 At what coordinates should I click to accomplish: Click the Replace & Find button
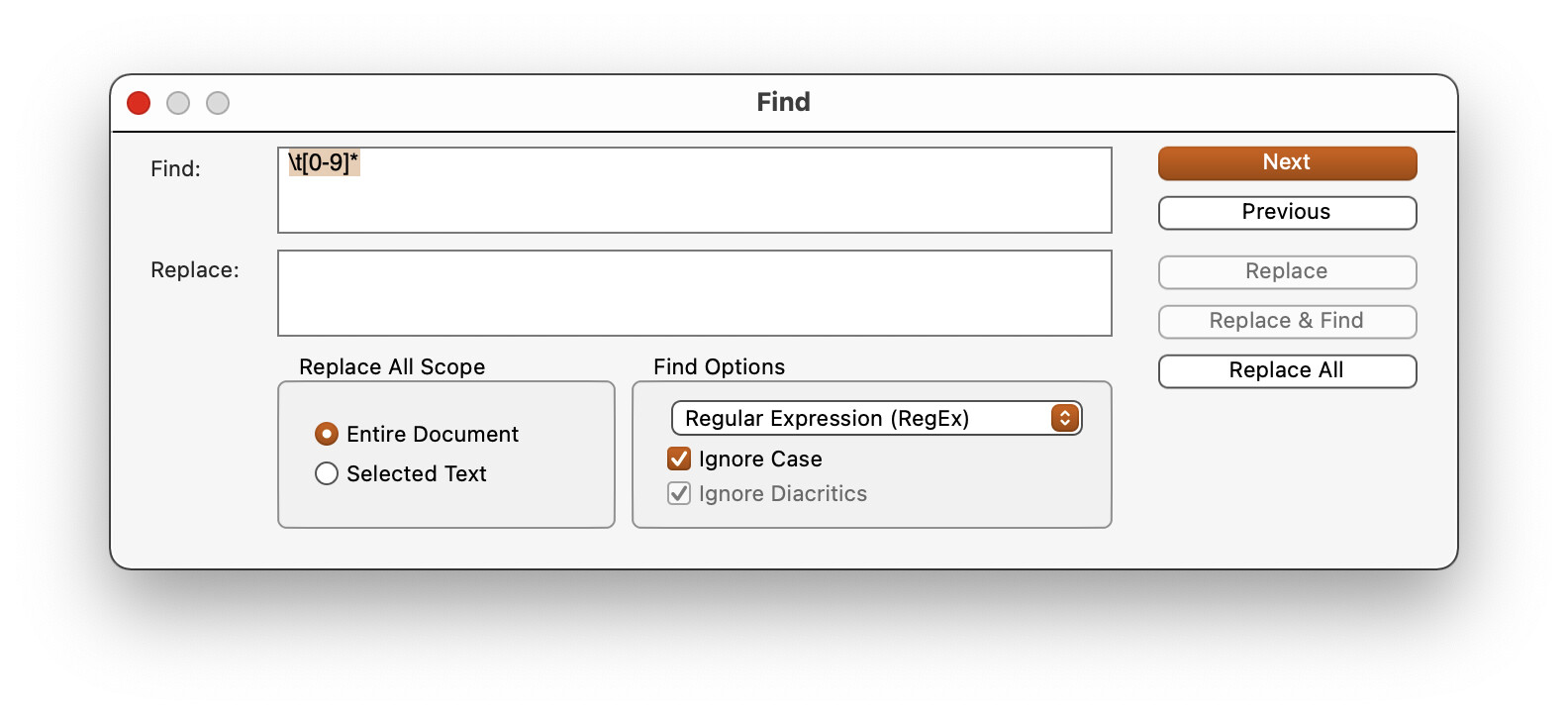(x=1287, y=322)
